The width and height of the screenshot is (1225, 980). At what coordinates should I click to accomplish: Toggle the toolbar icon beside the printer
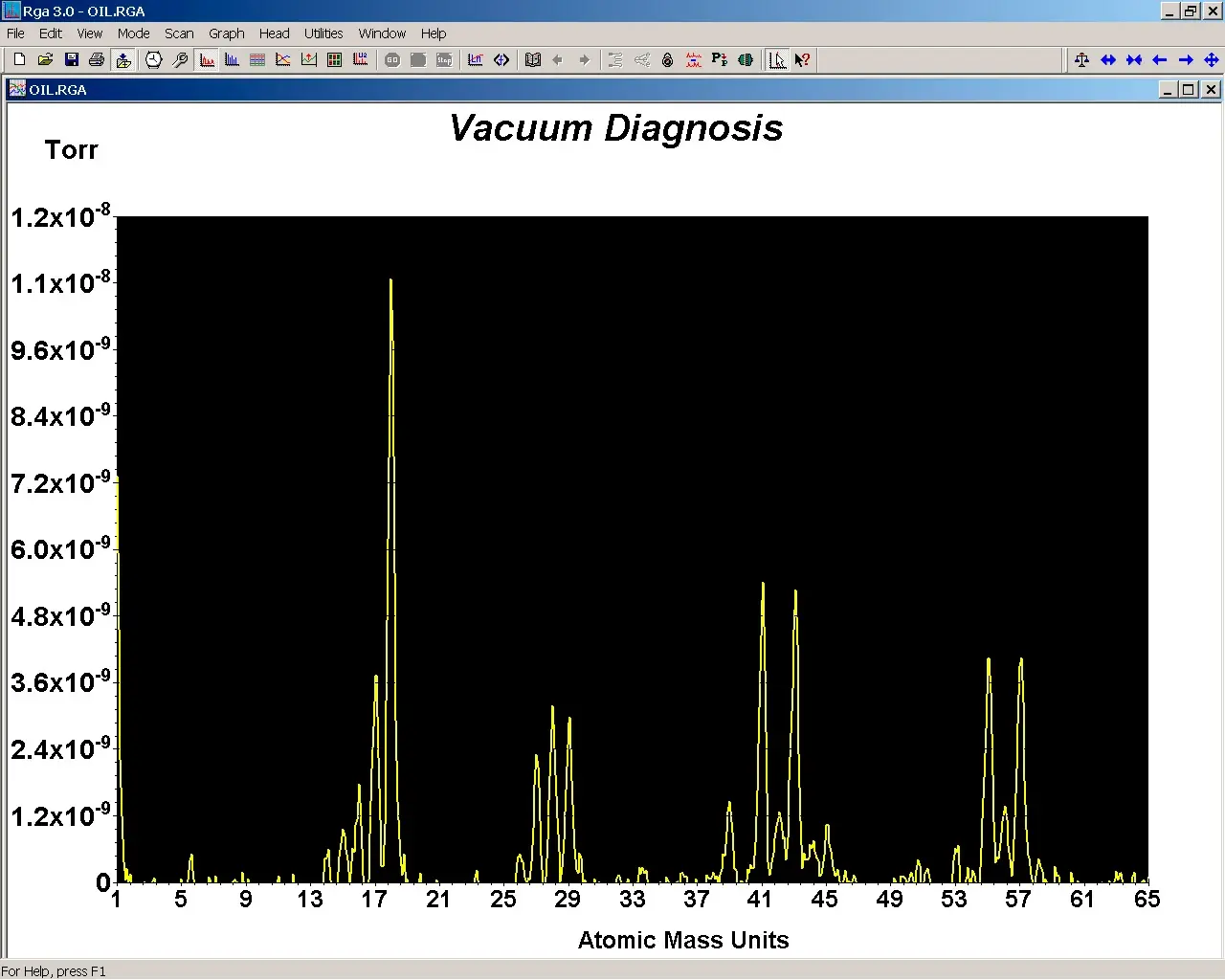click(123, 60)
